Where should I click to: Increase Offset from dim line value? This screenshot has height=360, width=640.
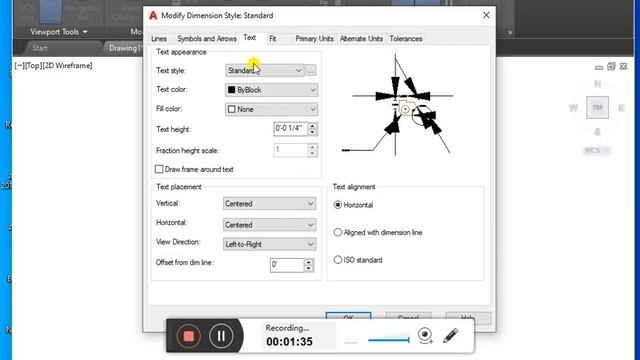click(309, 262)
